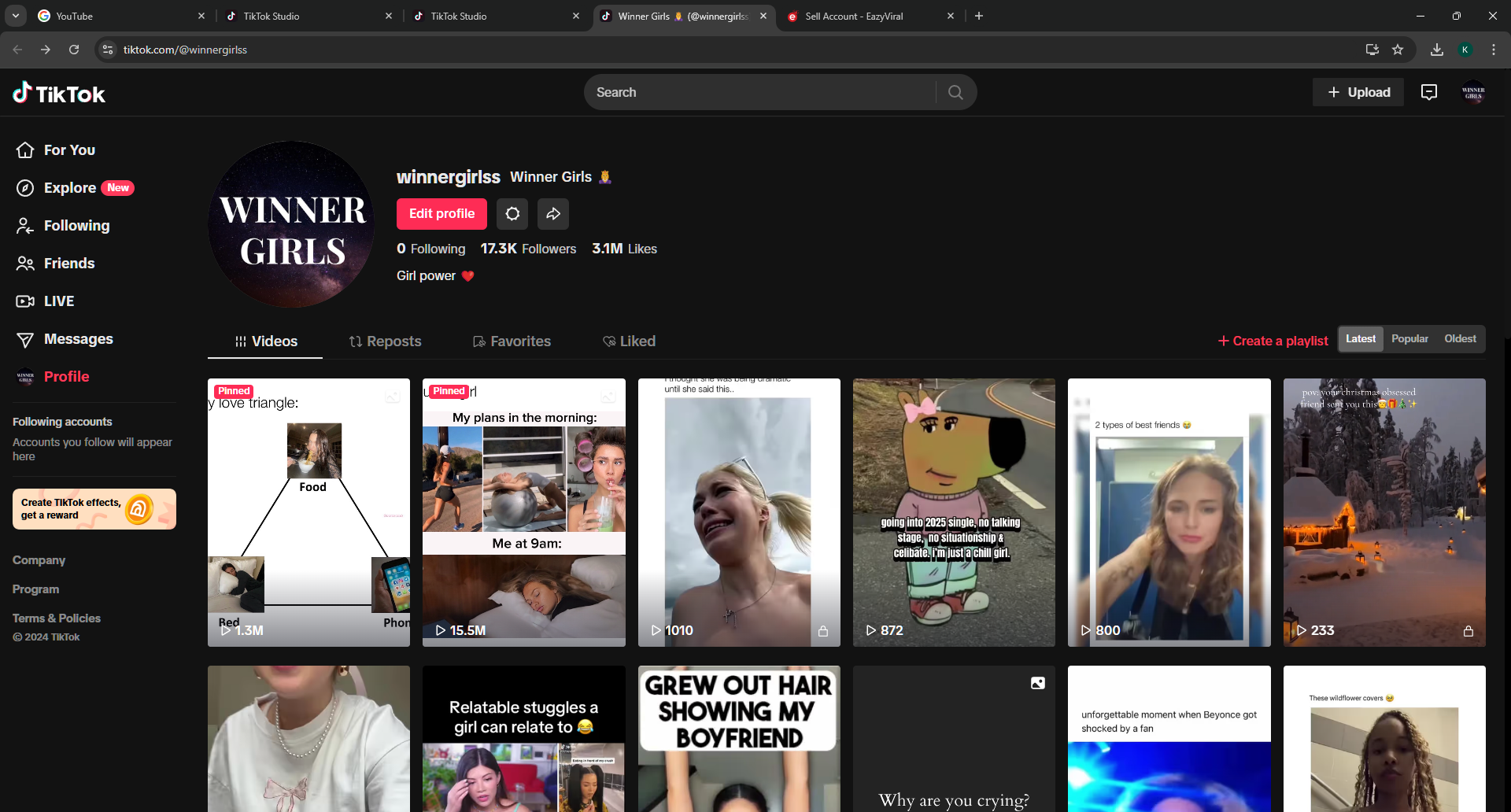This screenshot has height=812, width=1511.
Task: Click the browser back arrow
Action: (17, 50)
